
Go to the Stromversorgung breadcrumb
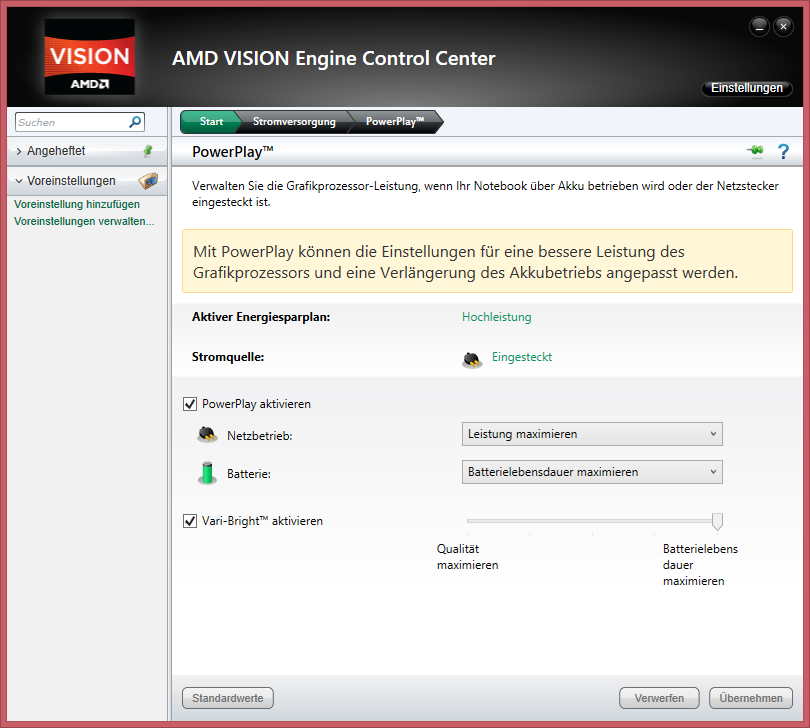(x=294, y=122)
